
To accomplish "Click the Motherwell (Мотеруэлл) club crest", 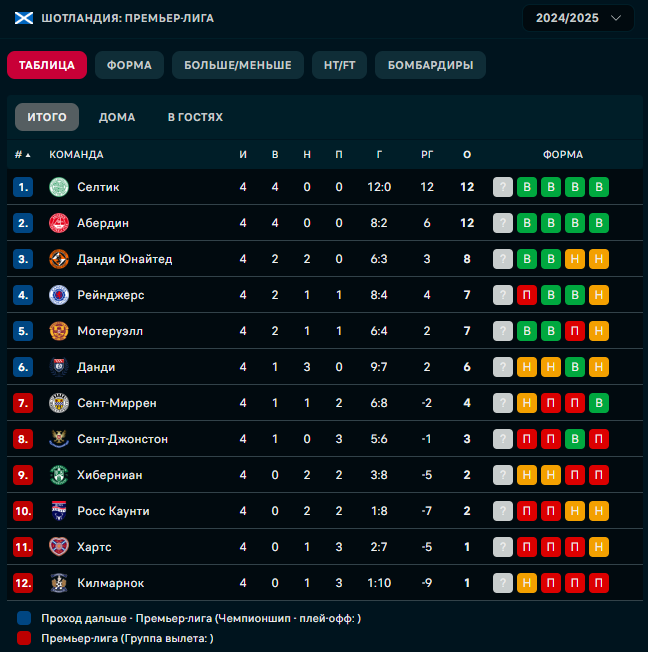I will click(59, 331).
